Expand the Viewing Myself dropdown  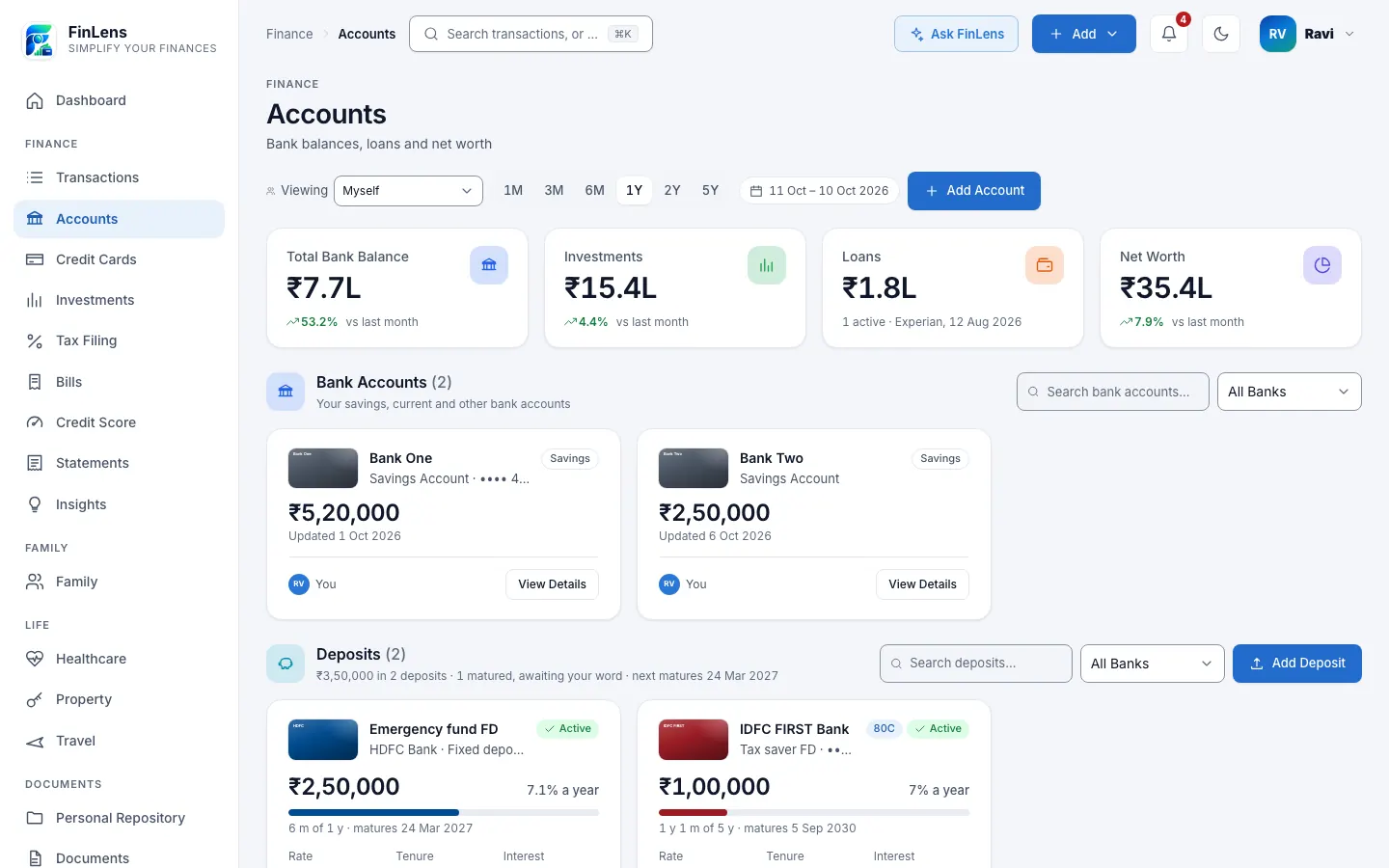point(408,191)
